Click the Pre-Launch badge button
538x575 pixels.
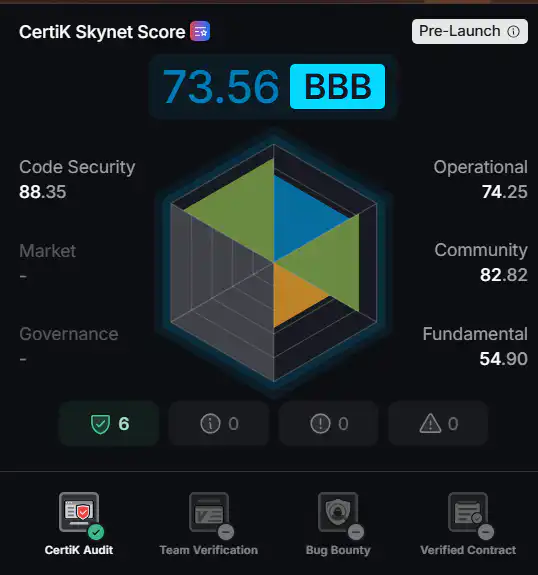[470, 32]
